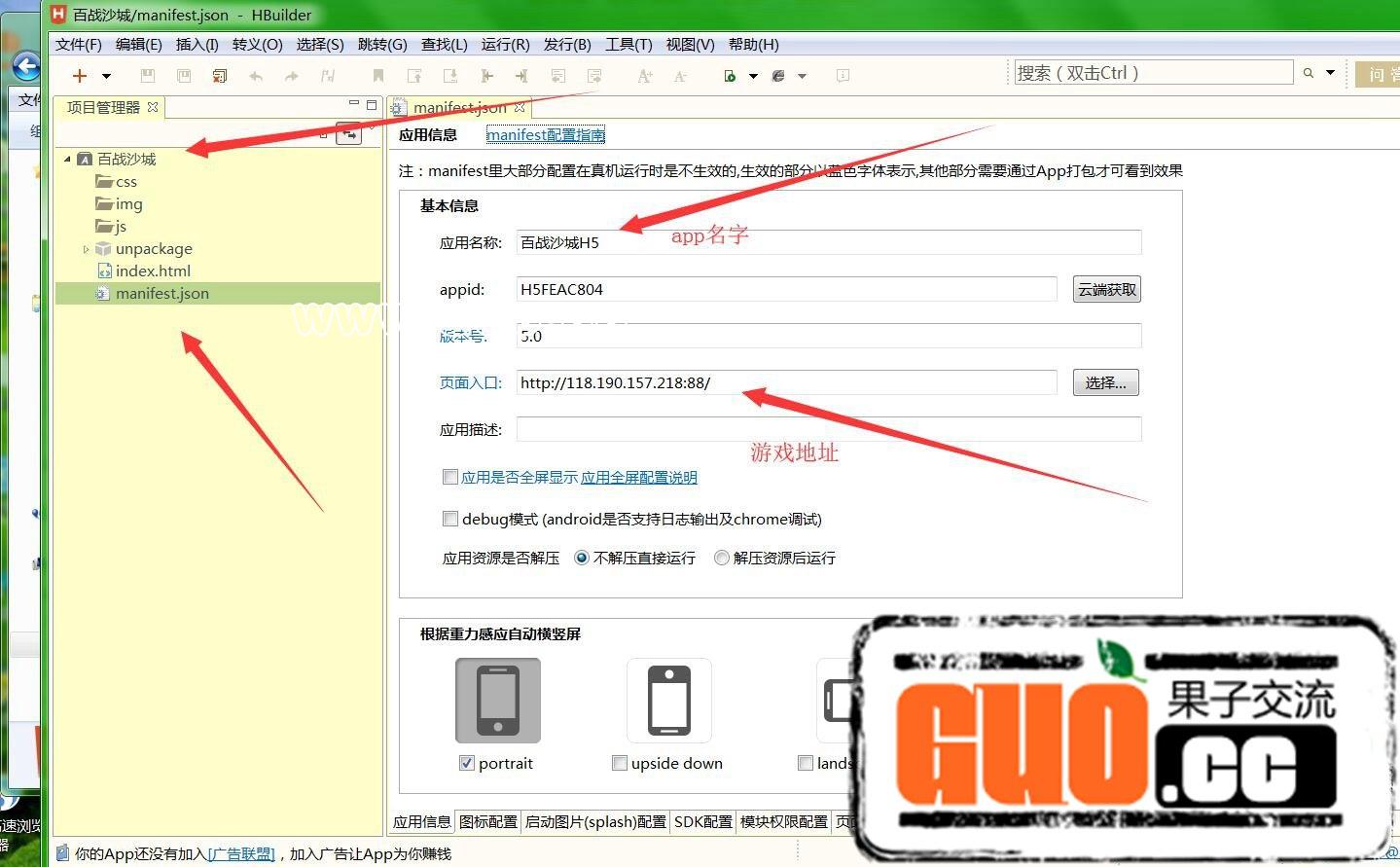Click the orange plus New icon
The image size is (1400, 867).
[80, 75]
